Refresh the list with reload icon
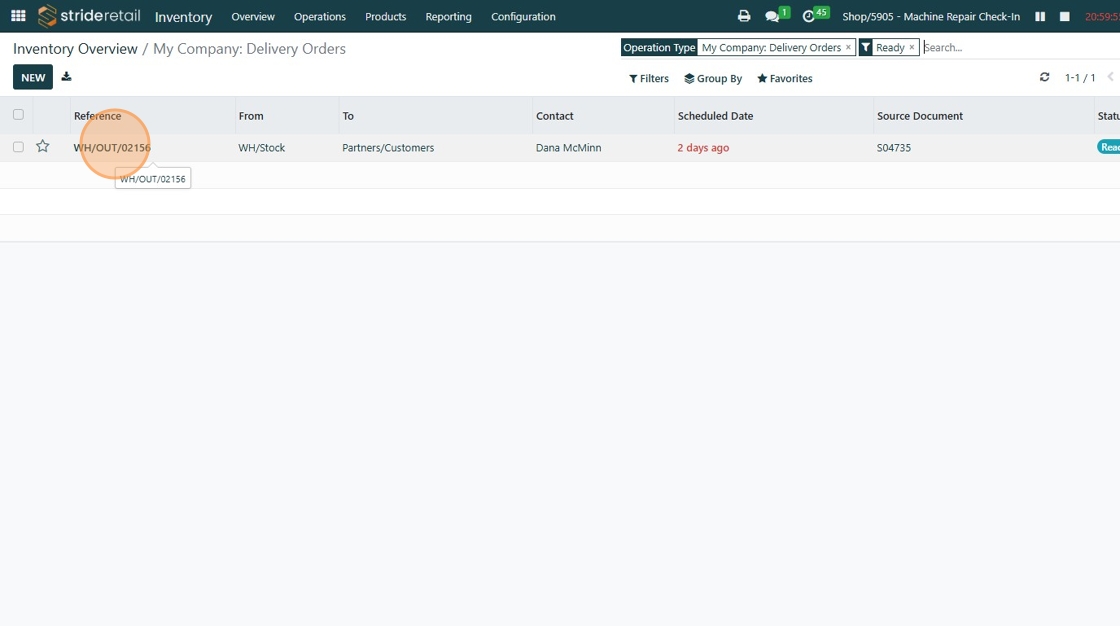The width and height of the screenshot is (1120, 626). [1044, 77]
